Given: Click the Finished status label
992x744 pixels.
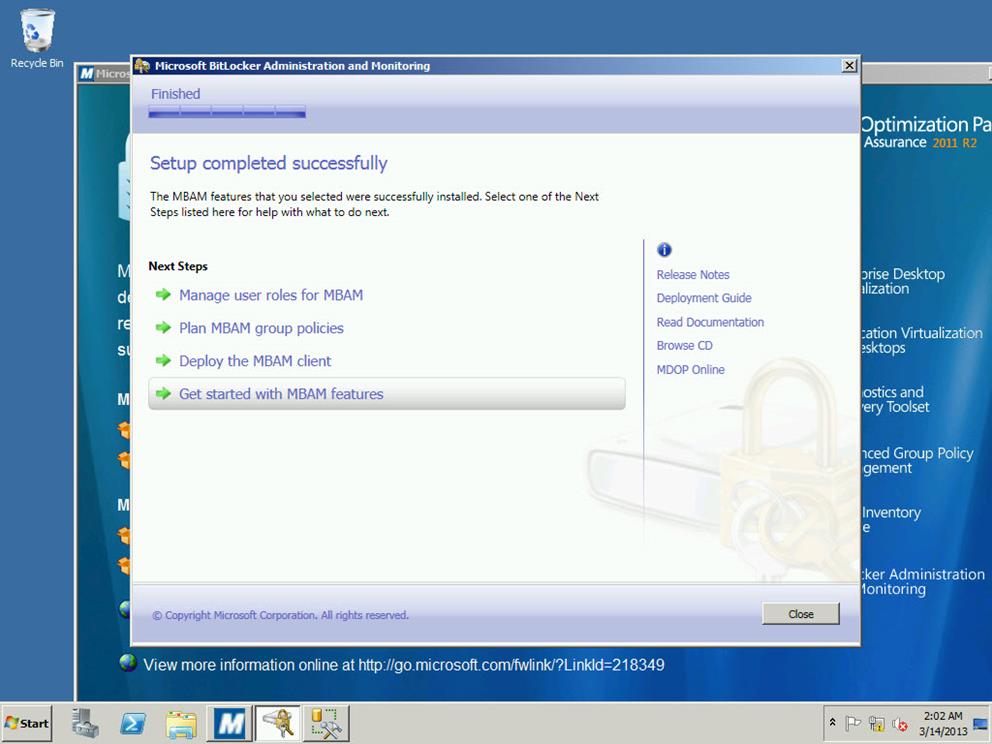Looking at the screenshot, I should coord(175,94).
